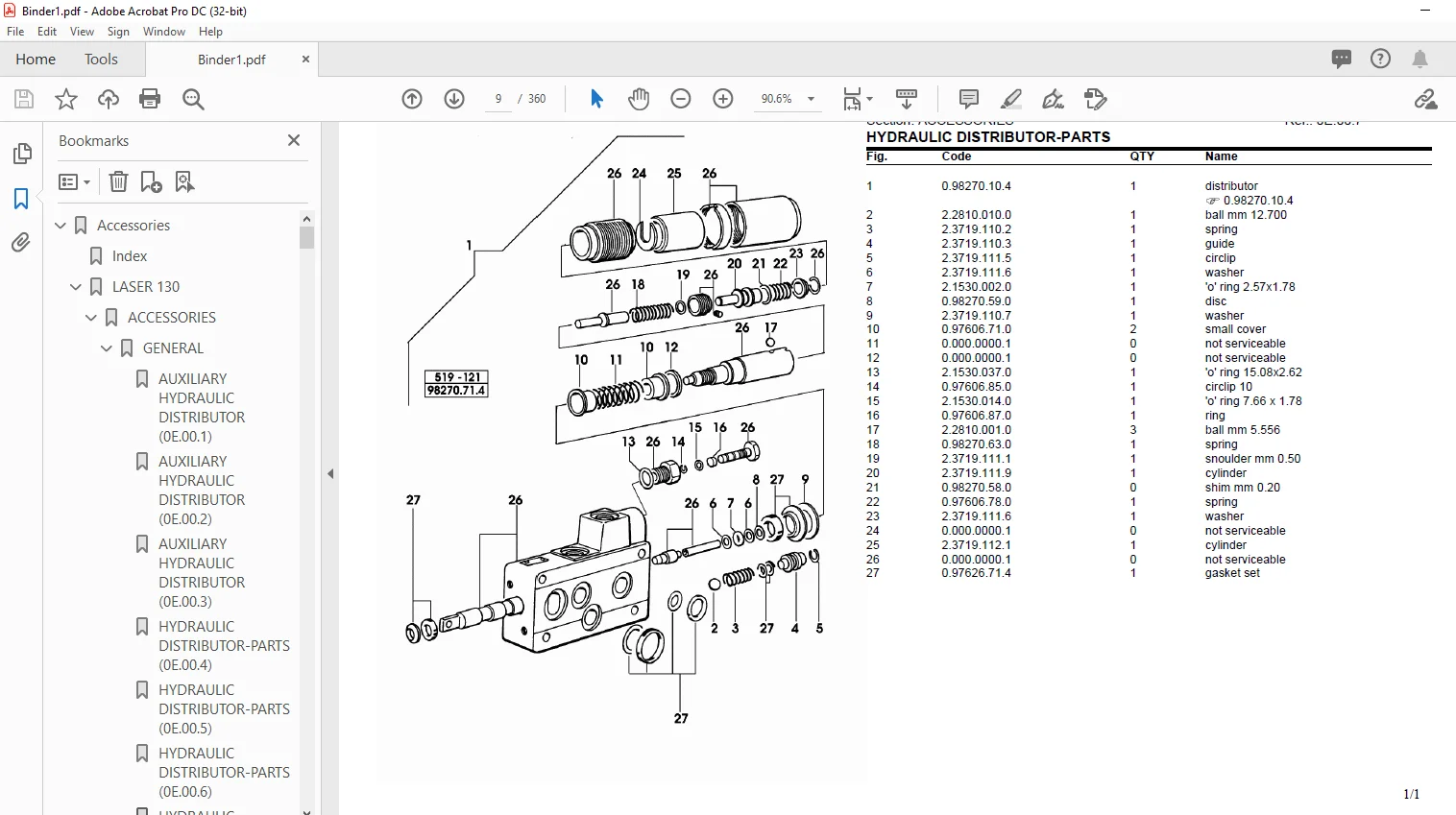
Task: Zoom in with the plus icon
Action: click(x=723, y=99)
